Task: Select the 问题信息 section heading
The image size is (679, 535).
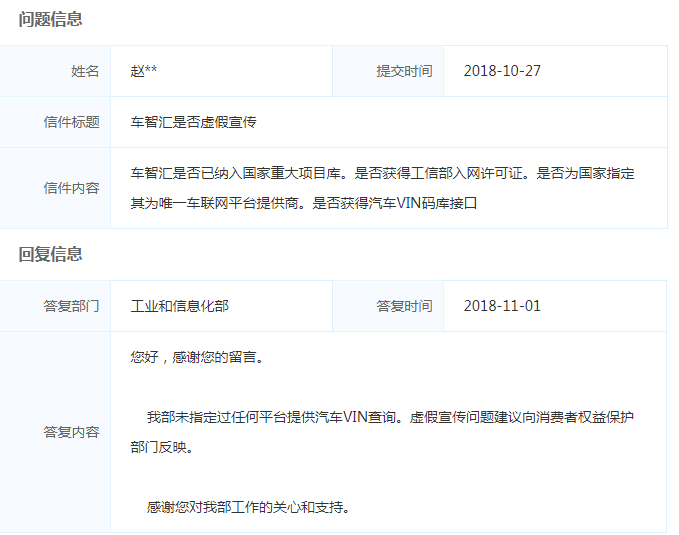Action: 50,19
